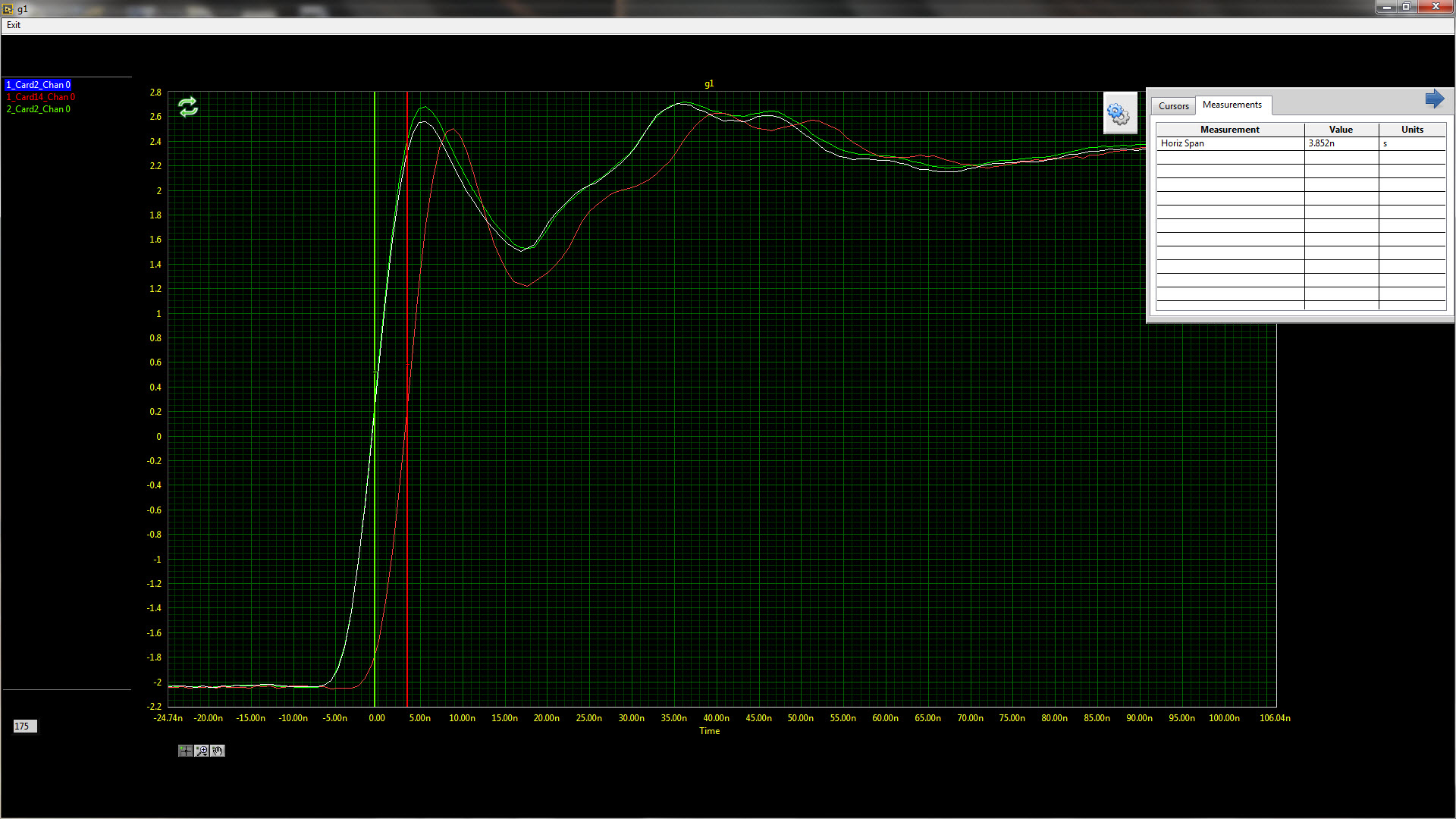Switch to the Cursors tab
The width and height of the screenshot is (1456, 819).
pyautogui.click(x=1173, y=106)
